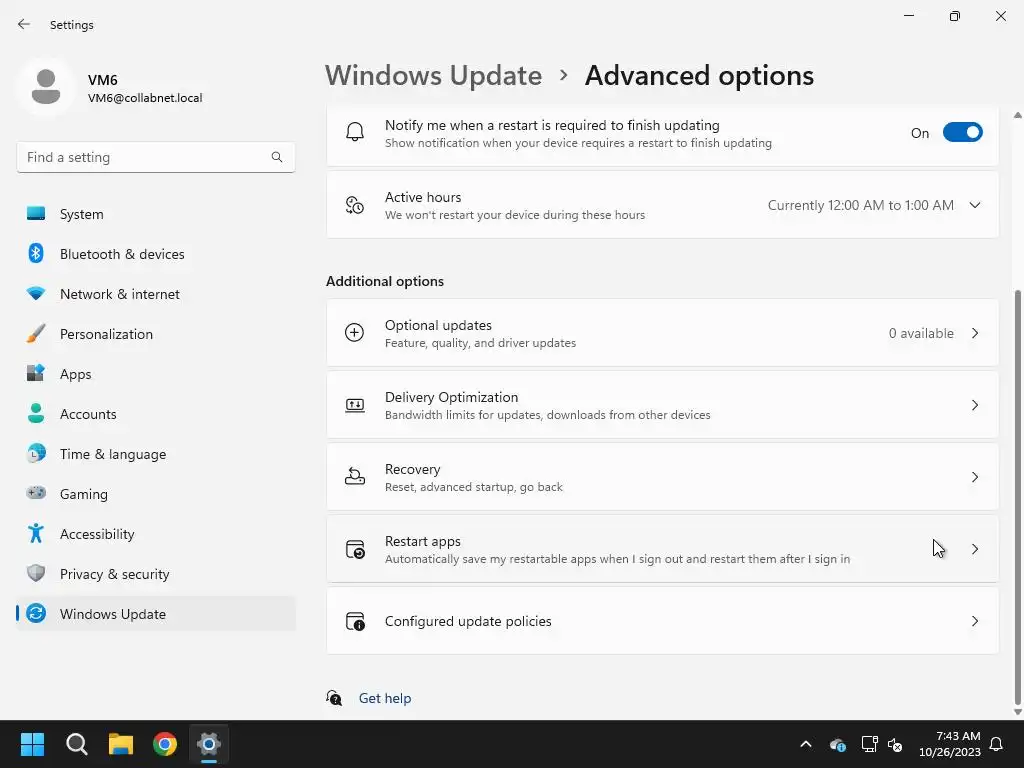Screen dimensions: 1024x768
Task: Click the notification bell icon in restart row
Action: coord(355,133)
